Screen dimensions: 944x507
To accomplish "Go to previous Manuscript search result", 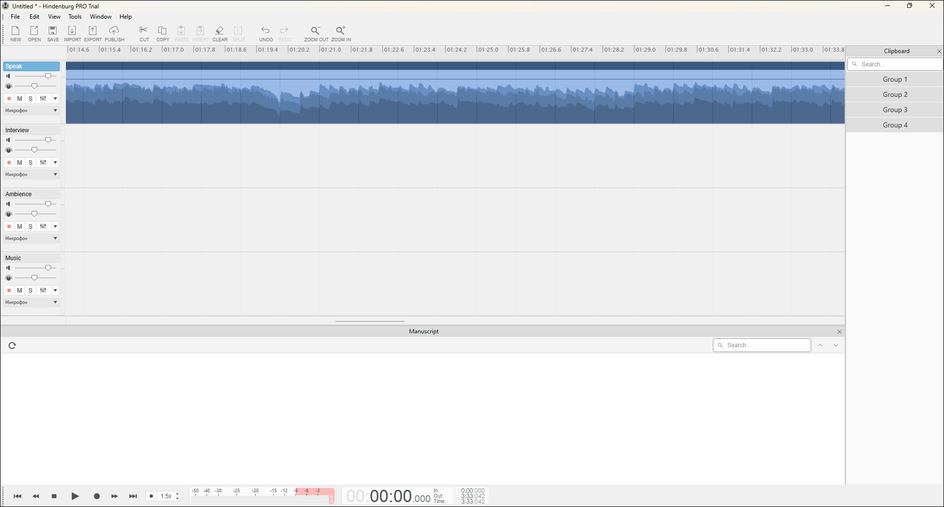I will point(820,345).
